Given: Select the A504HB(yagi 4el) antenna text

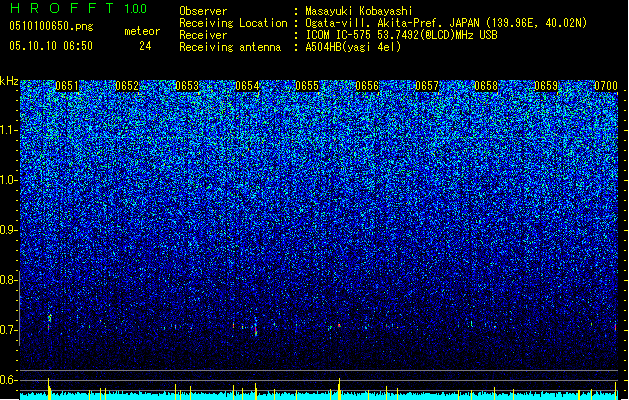Looking at the screenshot, I should (x=353, y=47).
